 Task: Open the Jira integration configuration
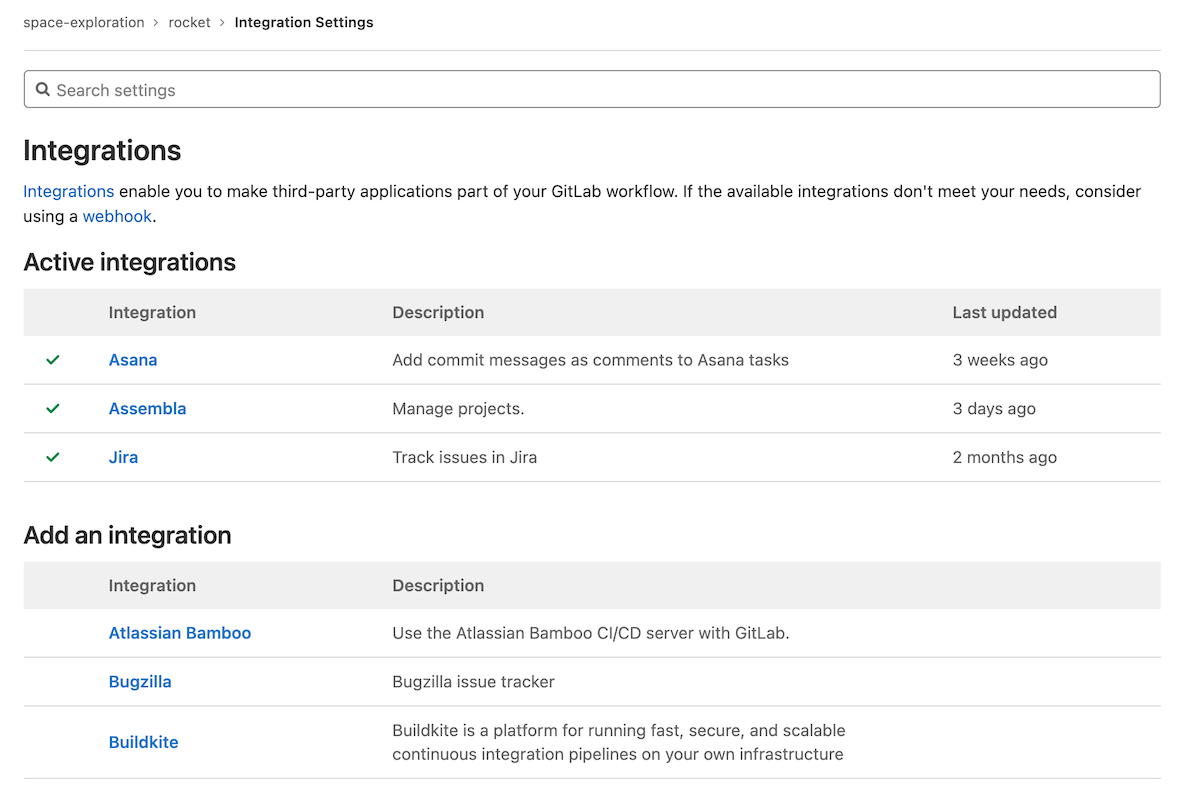click(123, 457)
